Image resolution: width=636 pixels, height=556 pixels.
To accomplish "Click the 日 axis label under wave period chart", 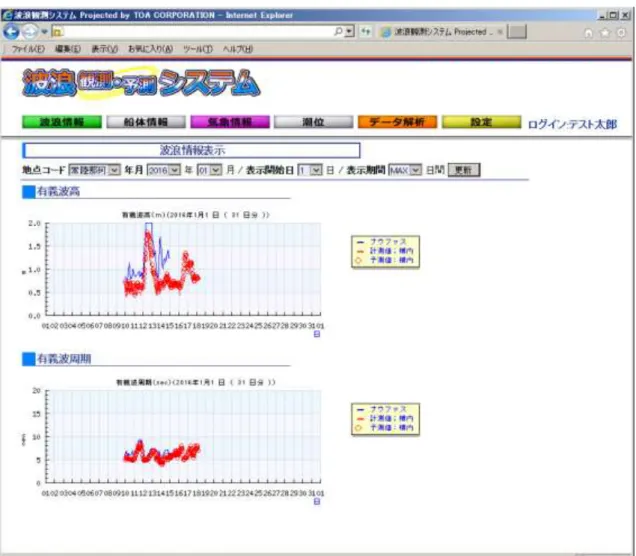I will tap(317, 502).
